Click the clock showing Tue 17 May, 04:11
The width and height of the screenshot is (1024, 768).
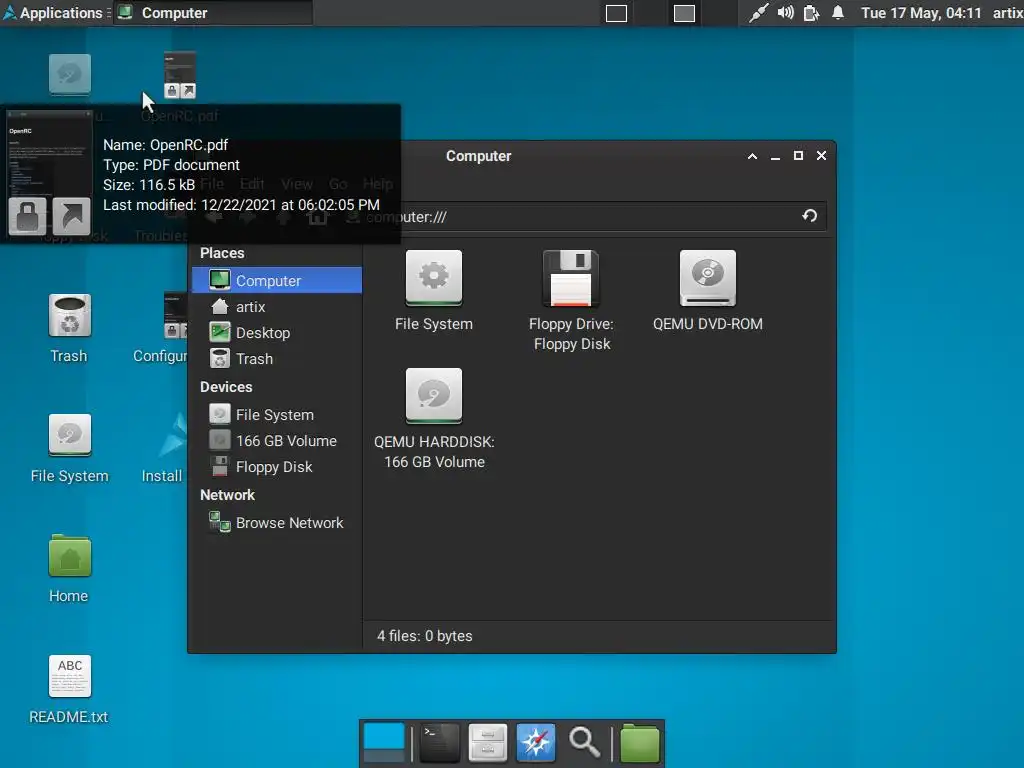click(x=921, y=13)
